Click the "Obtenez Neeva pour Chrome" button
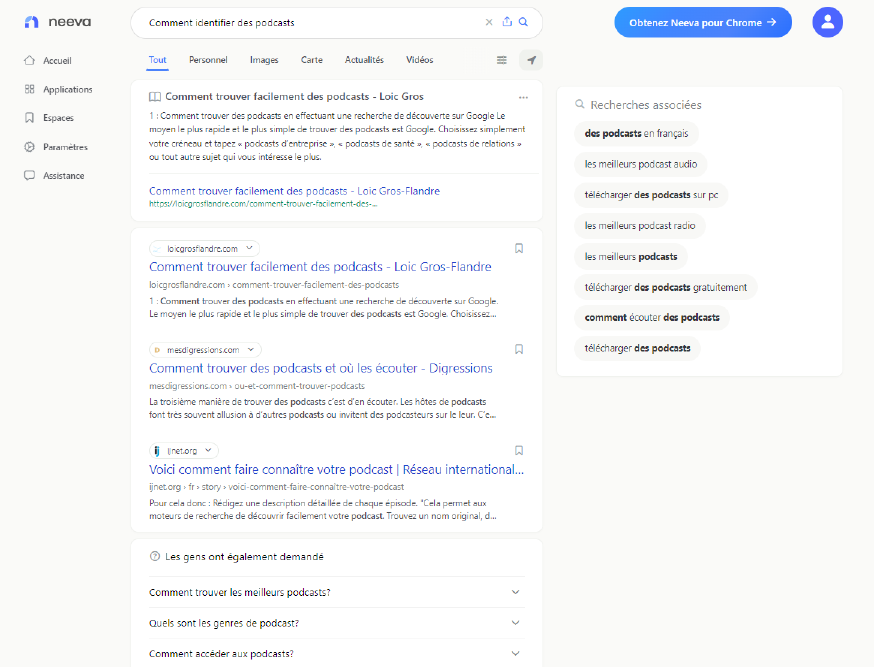The image size is (874, 667). [x=703, y=22]
